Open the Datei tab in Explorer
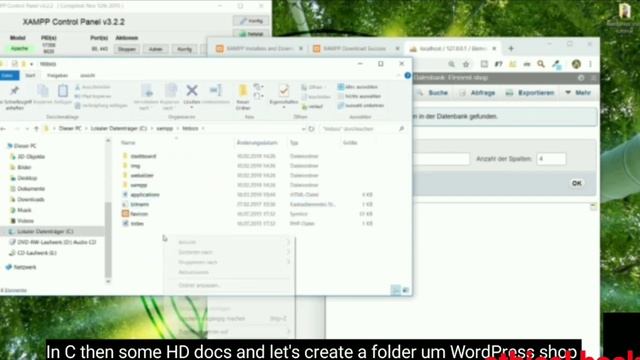Image resolution: width=640 pixels, height=360 pixels. point(8,76)
